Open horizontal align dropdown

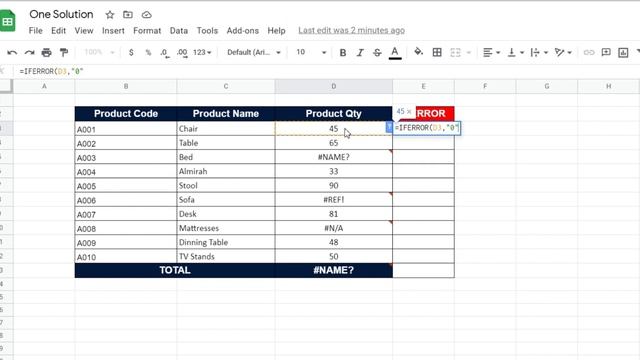[x=491, y=52]
